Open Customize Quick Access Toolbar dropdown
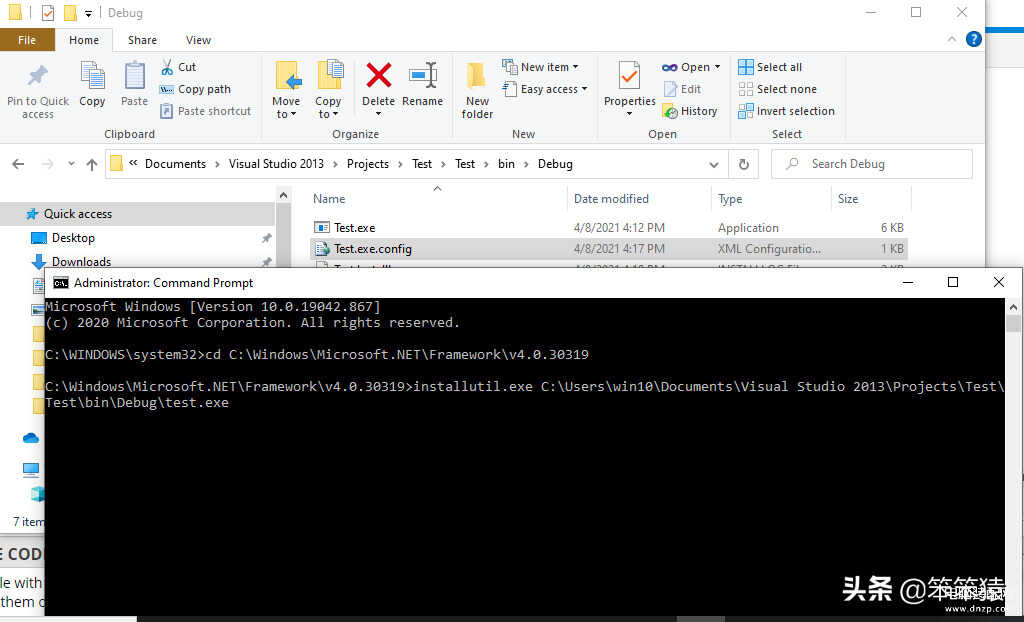1024x622 pixels. pyautogui.click(x=88, y=13)
